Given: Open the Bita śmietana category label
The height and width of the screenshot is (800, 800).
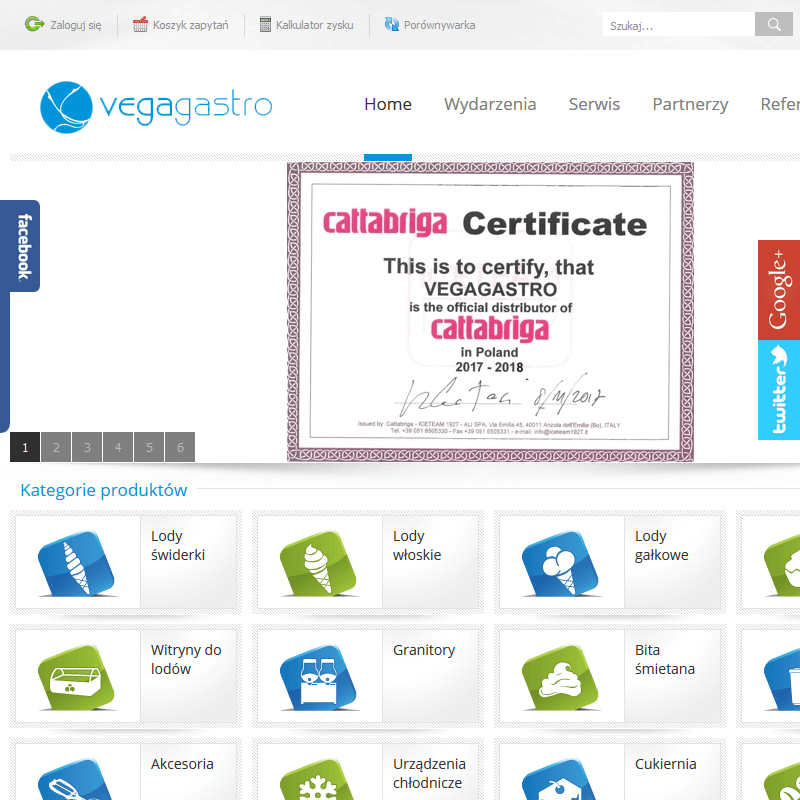Looking at the screenshot, I should tap(664, 659).
